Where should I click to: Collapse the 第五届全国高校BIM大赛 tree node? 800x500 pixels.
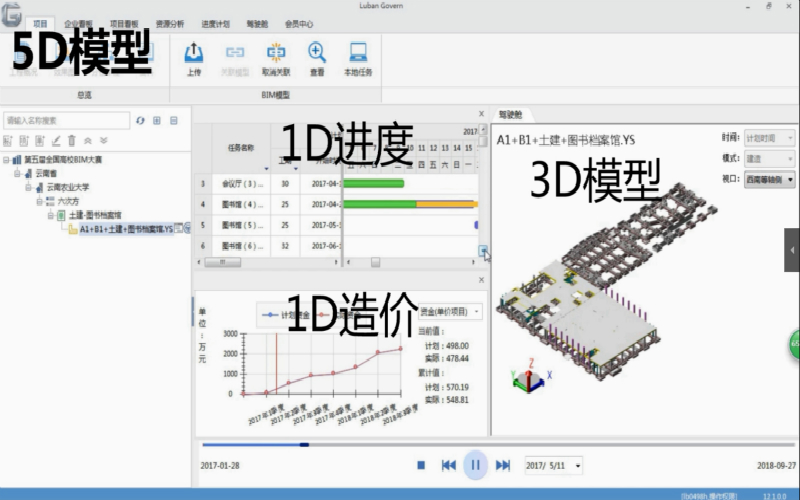pos(6,160)
